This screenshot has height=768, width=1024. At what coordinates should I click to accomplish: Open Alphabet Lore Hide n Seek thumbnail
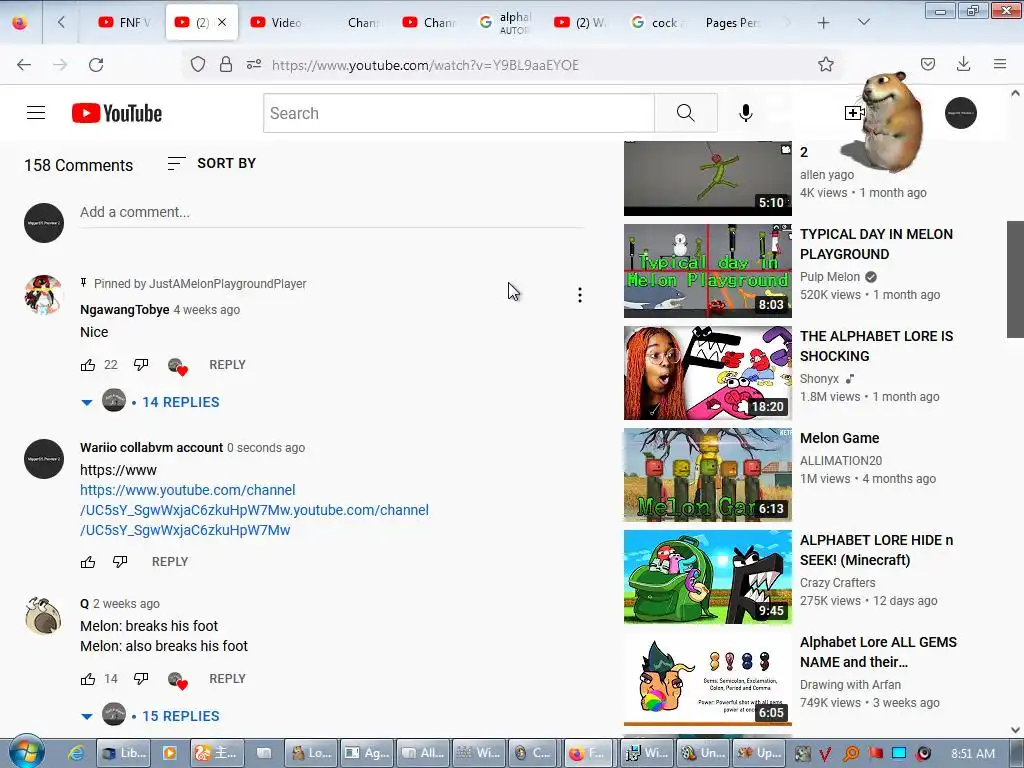[707, 577]
